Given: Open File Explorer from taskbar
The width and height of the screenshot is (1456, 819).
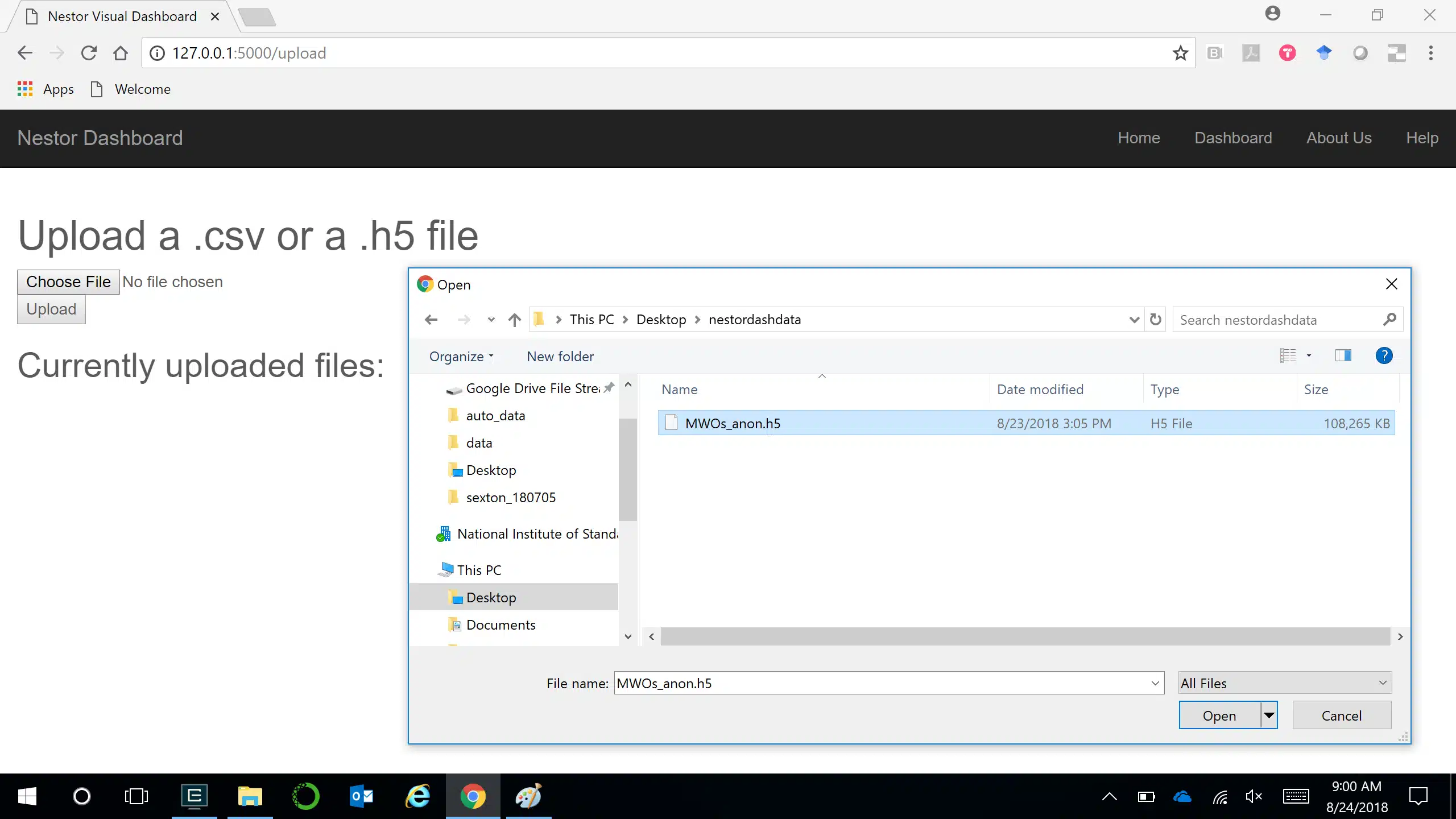Looking at the screenshot, I should point(250,796).
